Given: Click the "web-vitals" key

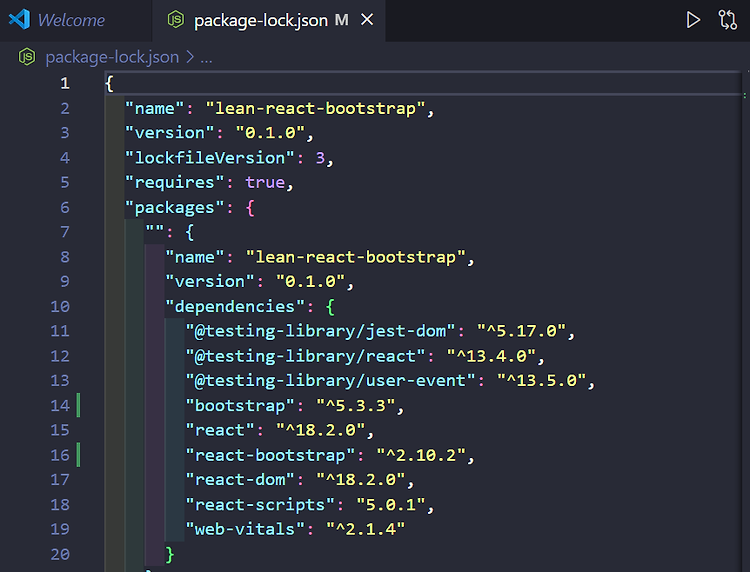Looking at the screenshot, I should point(245,529).
